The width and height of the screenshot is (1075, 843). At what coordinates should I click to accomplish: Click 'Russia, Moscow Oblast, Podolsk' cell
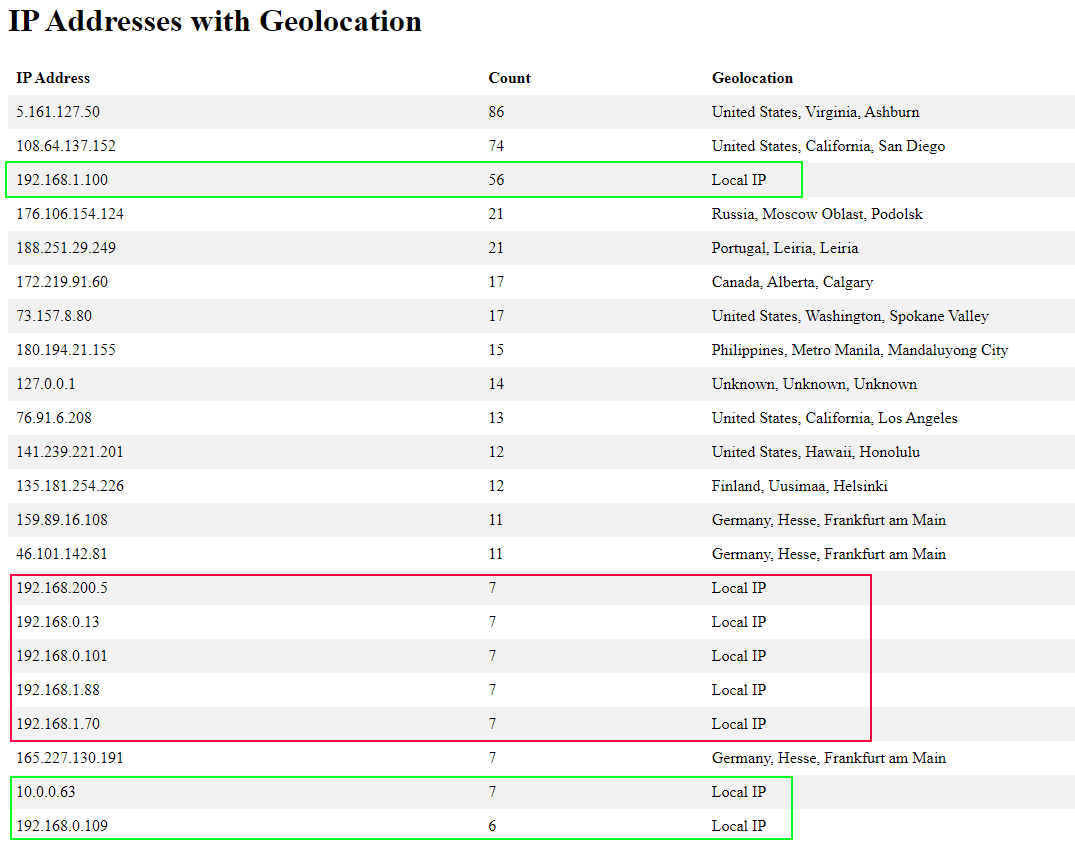click(817, 214)
